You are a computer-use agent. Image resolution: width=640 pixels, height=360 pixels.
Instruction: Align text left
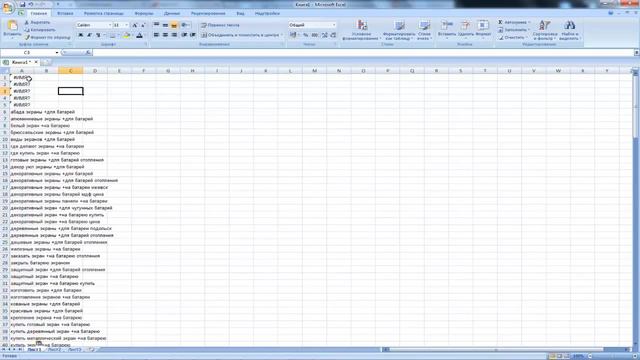pyautogui.click(x=156, y=36)
